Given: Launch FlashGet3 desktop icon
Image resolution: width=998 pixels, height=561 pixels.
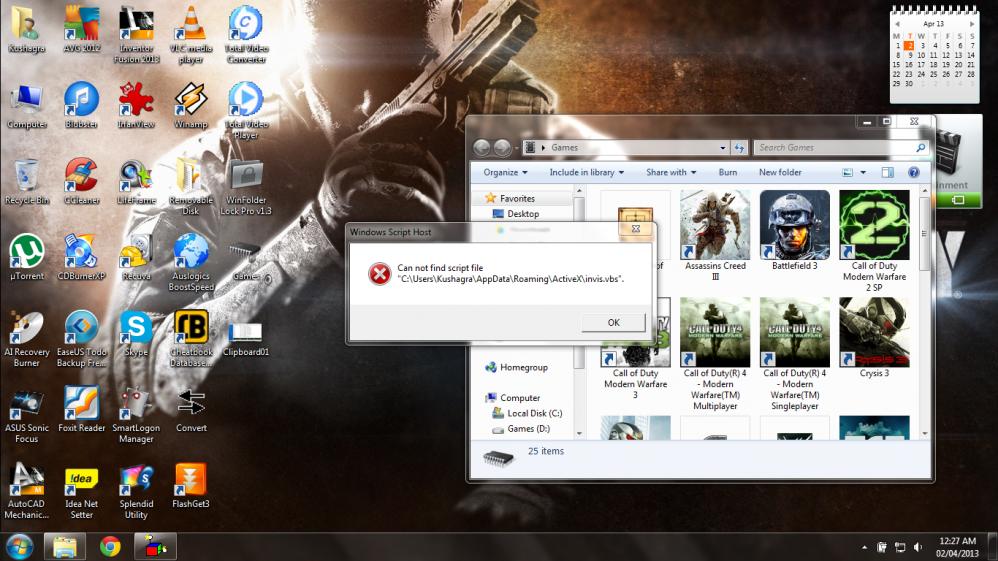Looking at the screenshot, I should click(x=191, y=485).
